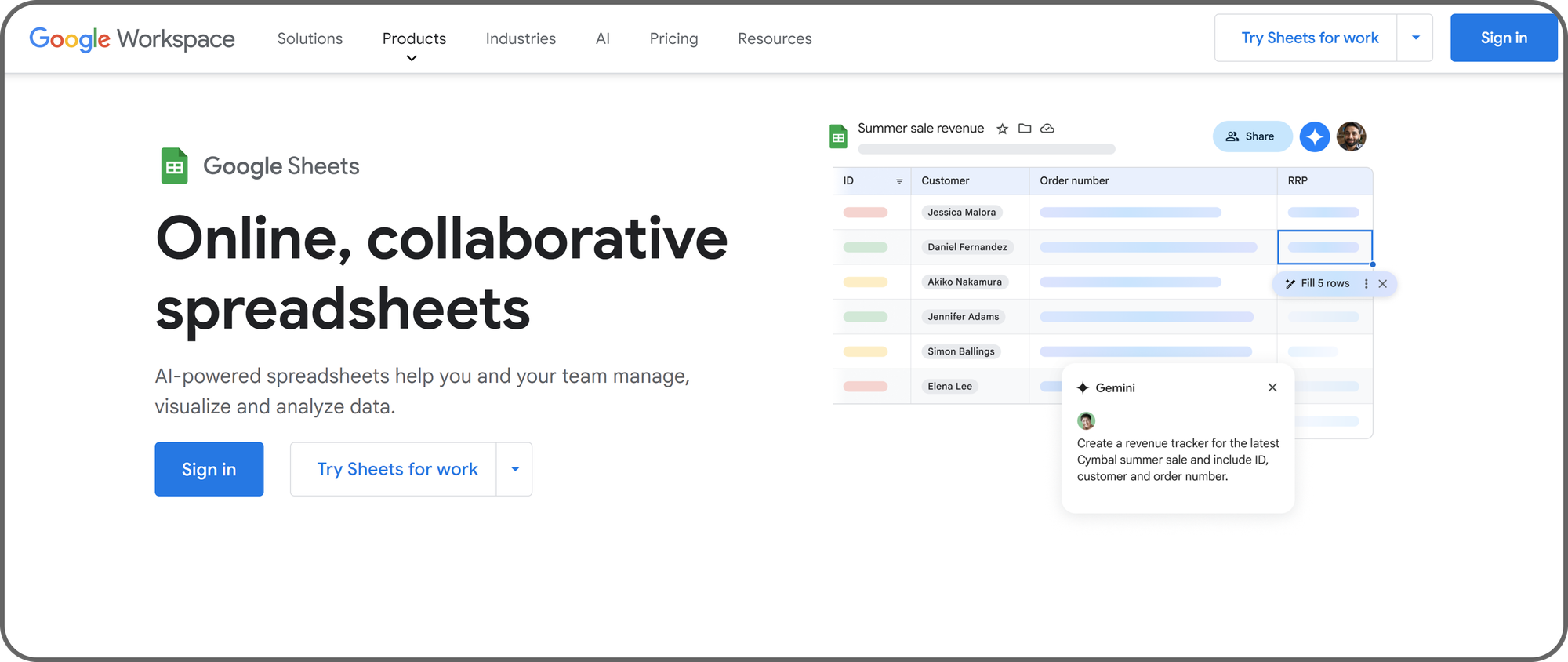Click the small user avatar in Gemini panel

pyautogui.click(x=1086, y=421)
